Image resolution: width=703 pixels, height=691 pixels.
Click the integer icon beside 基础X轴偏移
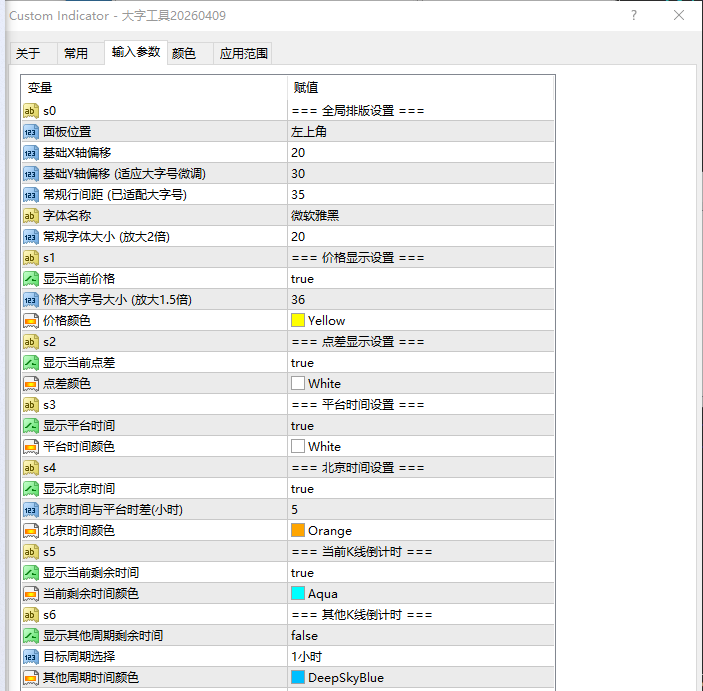coord(30,153)
